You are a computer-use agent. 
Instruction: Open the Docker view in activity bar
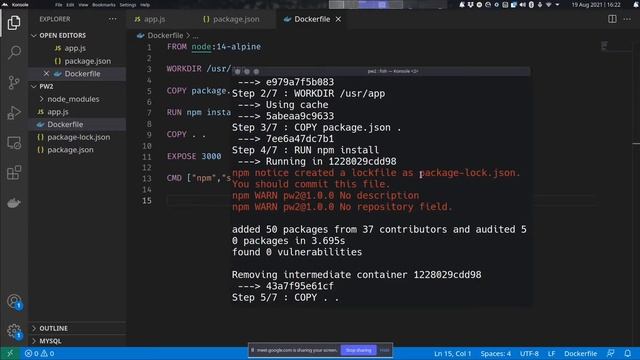pyautogui.click(x=14, y=203)
